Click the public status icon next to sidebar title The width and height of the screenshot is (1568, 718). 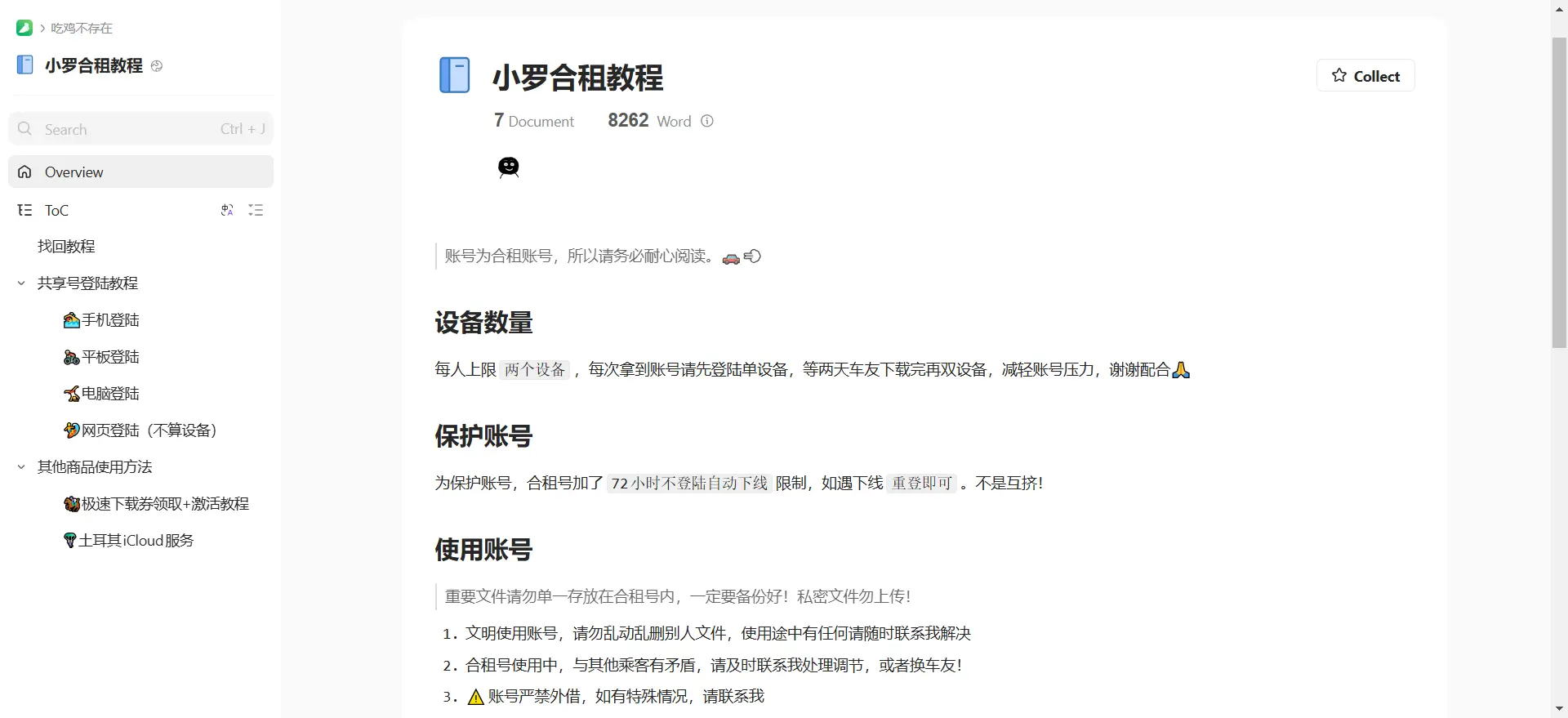coord(157,66)
